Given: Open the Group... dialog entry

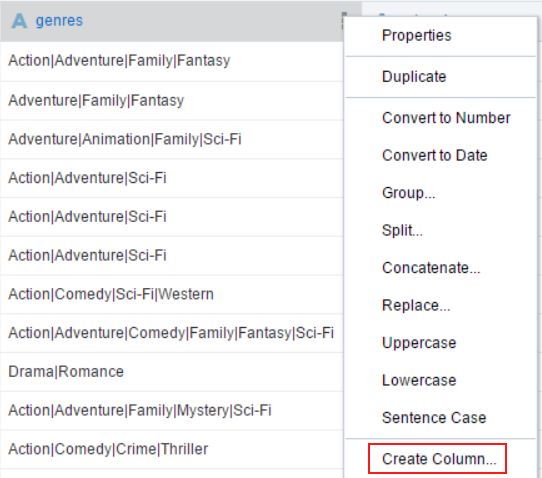Looking at the screenshot, I should click(x=408, y=193).
